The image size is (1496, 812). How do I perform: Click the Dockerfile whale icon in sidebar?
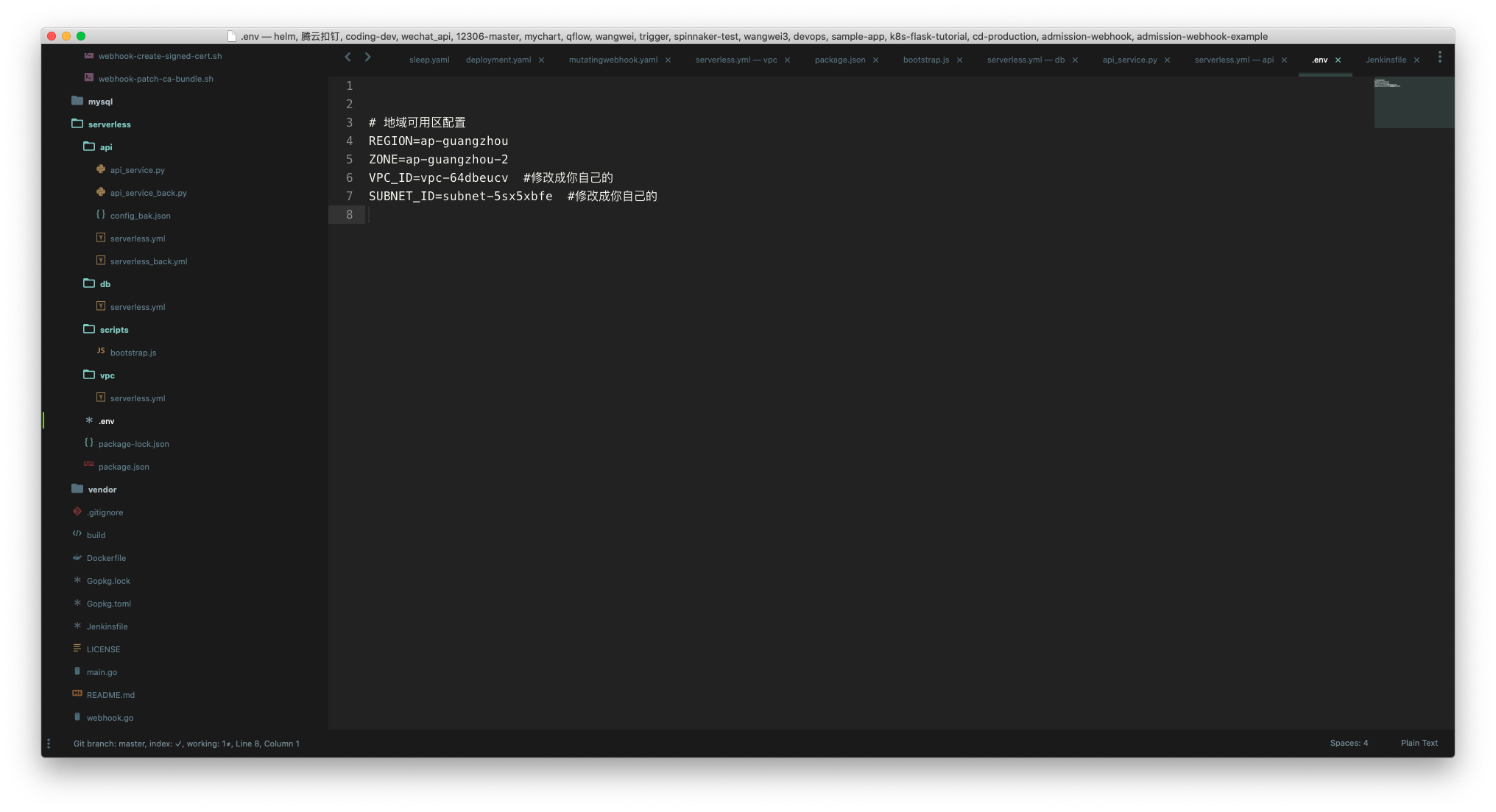(77, 558)
